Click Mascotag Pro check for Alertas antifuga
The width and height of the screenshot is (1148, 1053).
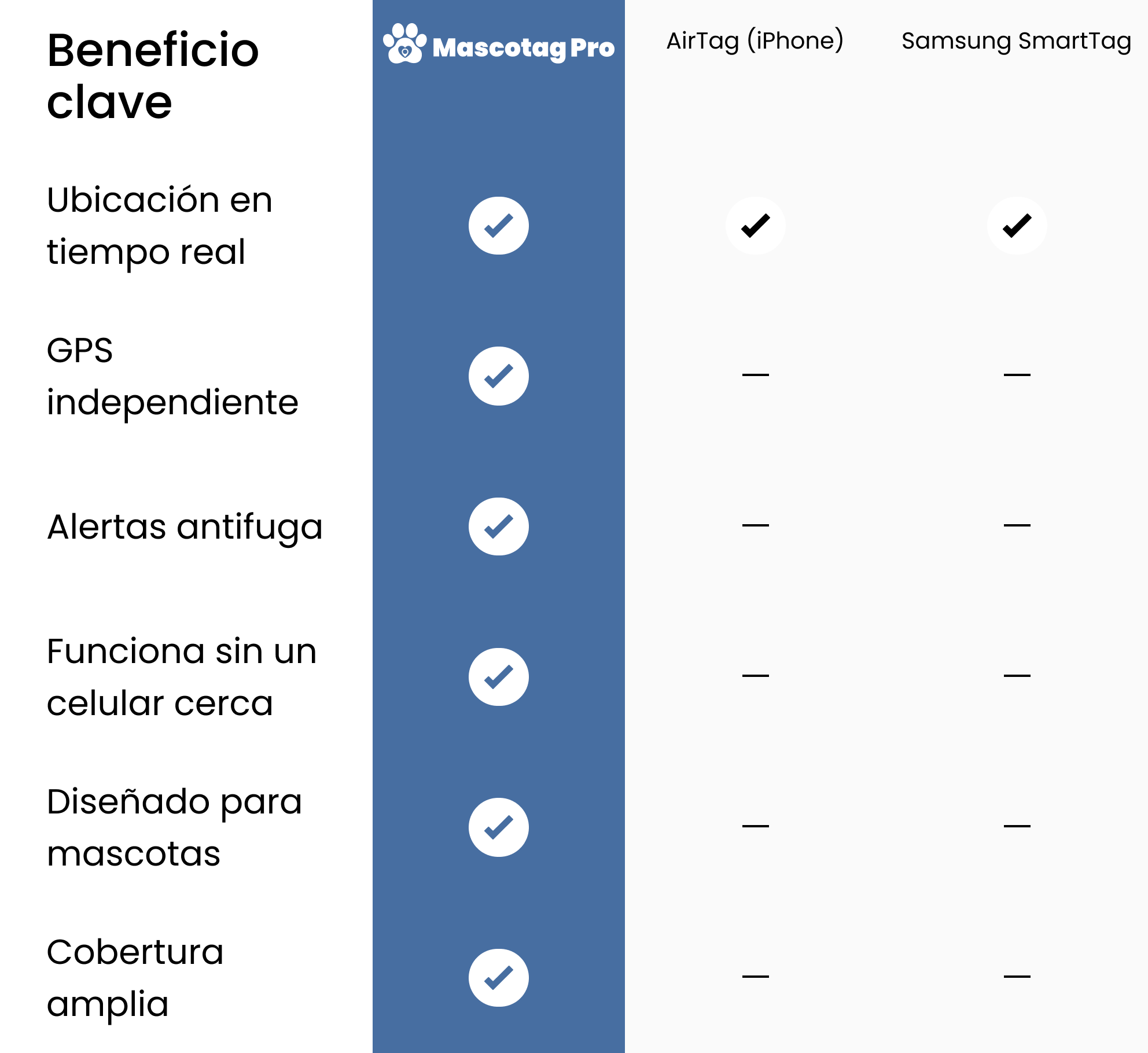(498, 526)
